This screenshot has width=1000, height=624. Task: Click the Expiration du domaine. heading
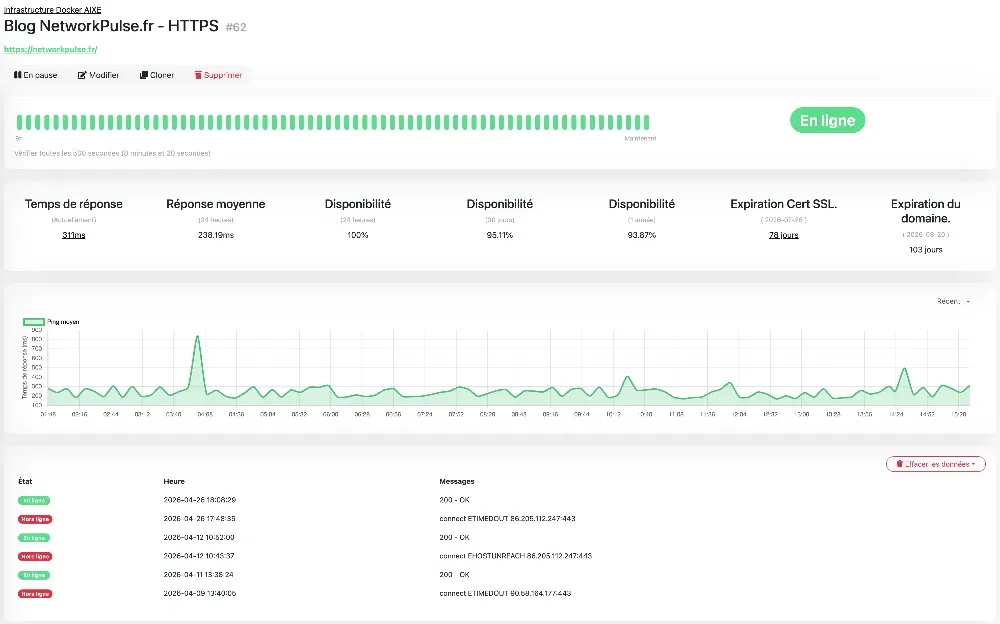pyautogui.click(x=925, y=211)
